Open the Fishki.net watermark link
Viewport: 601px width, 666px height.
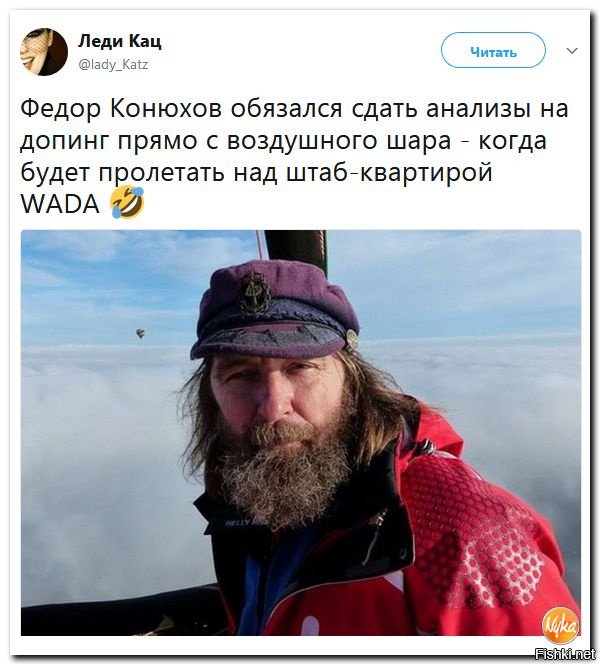(565, 655)
